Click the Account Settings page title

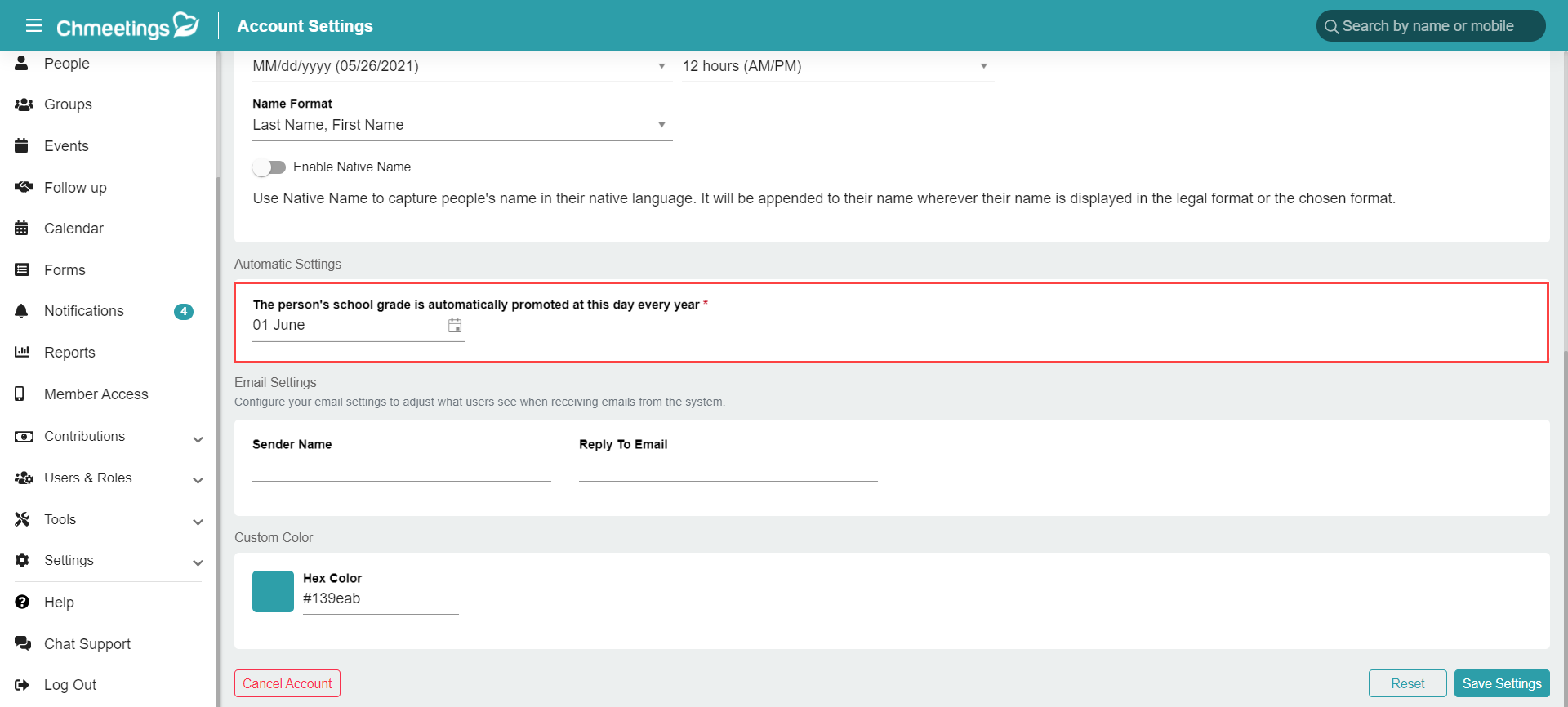point(305,26)
